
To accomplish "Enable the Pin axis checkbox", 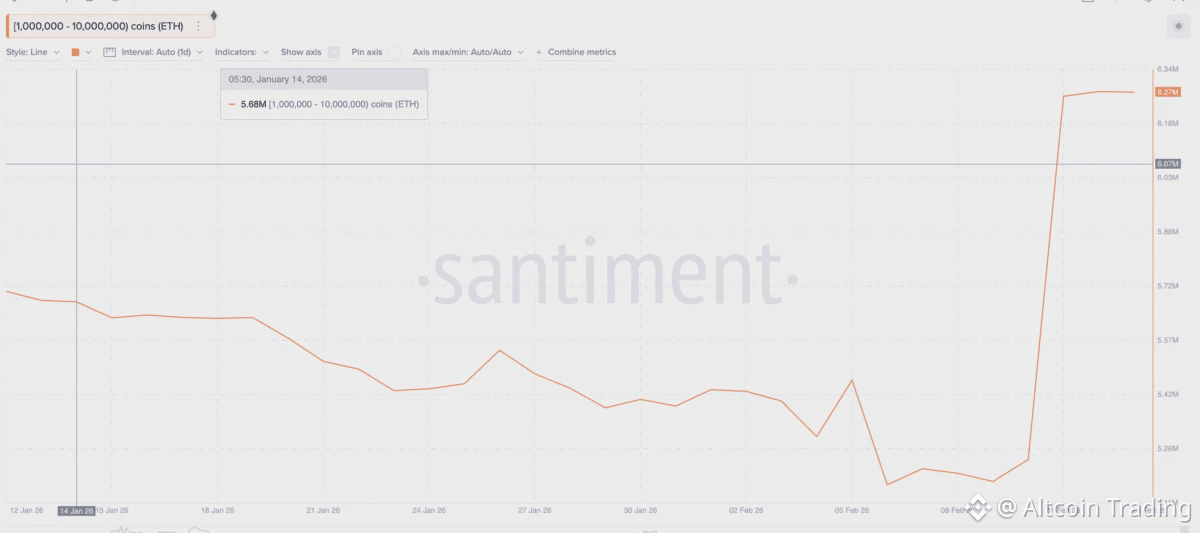I will pyautogui.click(x=394, y=52).
